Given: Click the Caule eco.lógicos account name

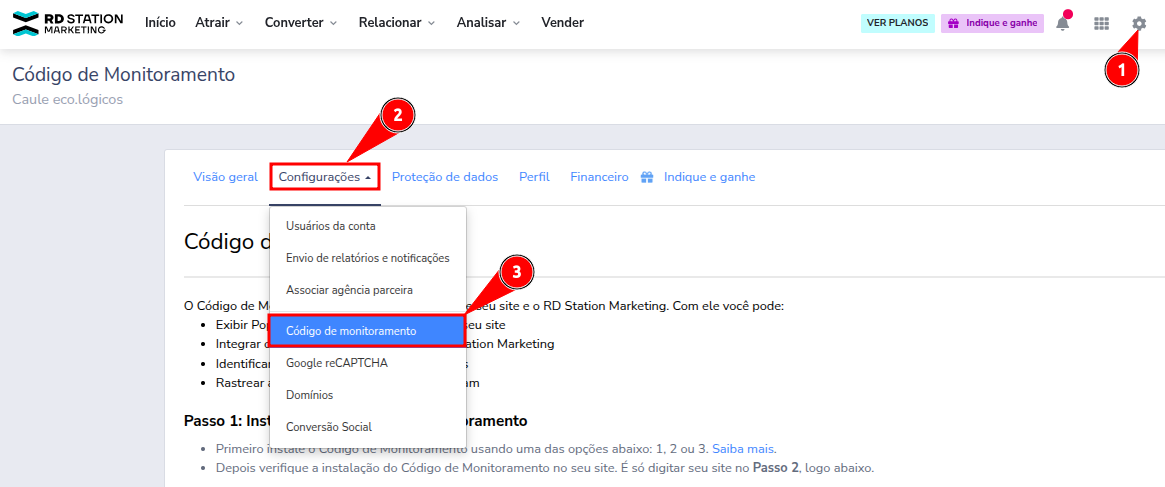Looking at the screenshot, I should pos(68,99).
